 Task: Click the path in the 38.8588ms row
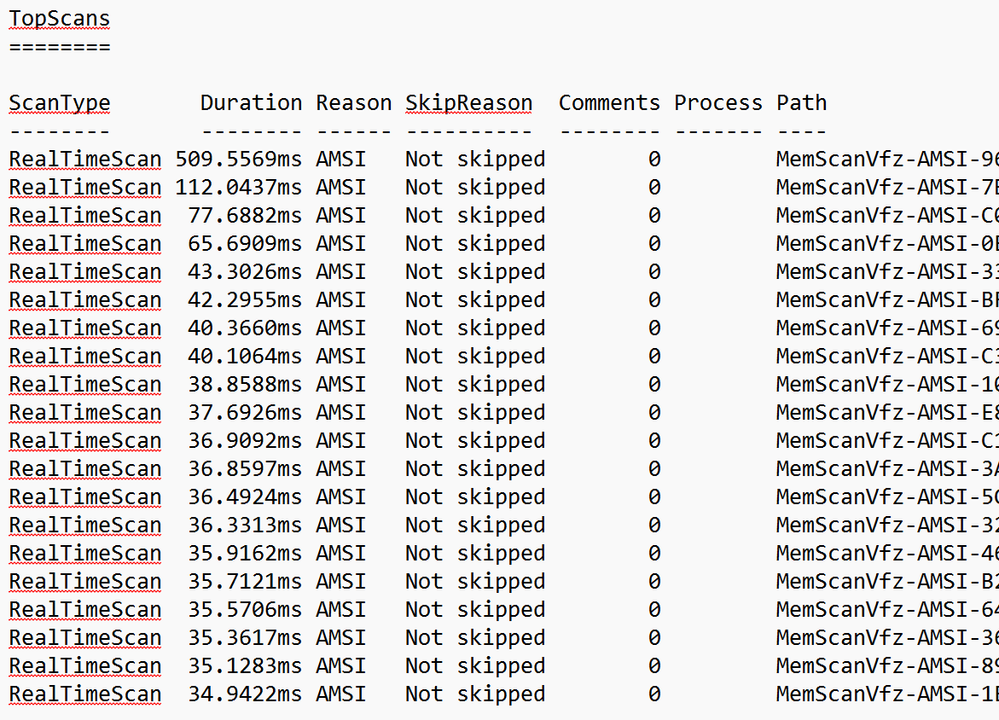886,385
